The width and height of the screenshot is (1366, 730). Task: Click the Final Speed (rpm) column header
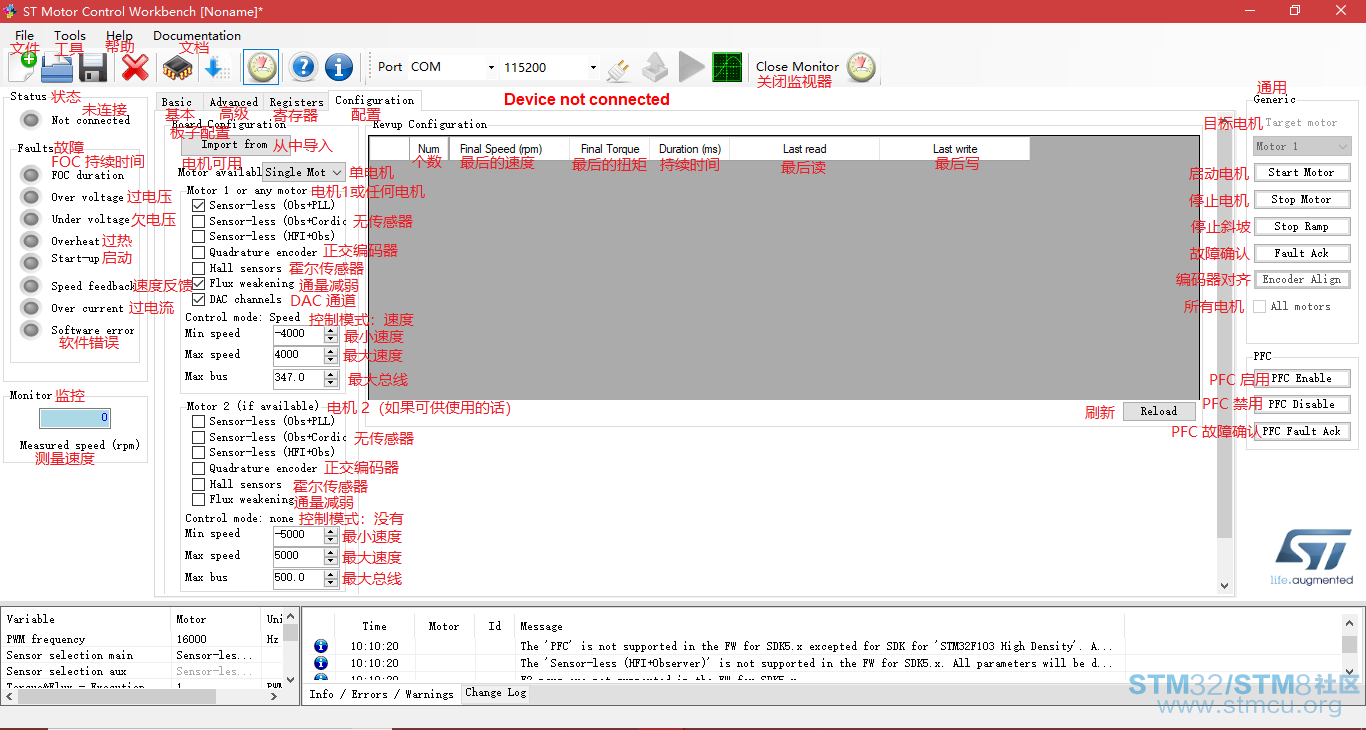point(501,149)
